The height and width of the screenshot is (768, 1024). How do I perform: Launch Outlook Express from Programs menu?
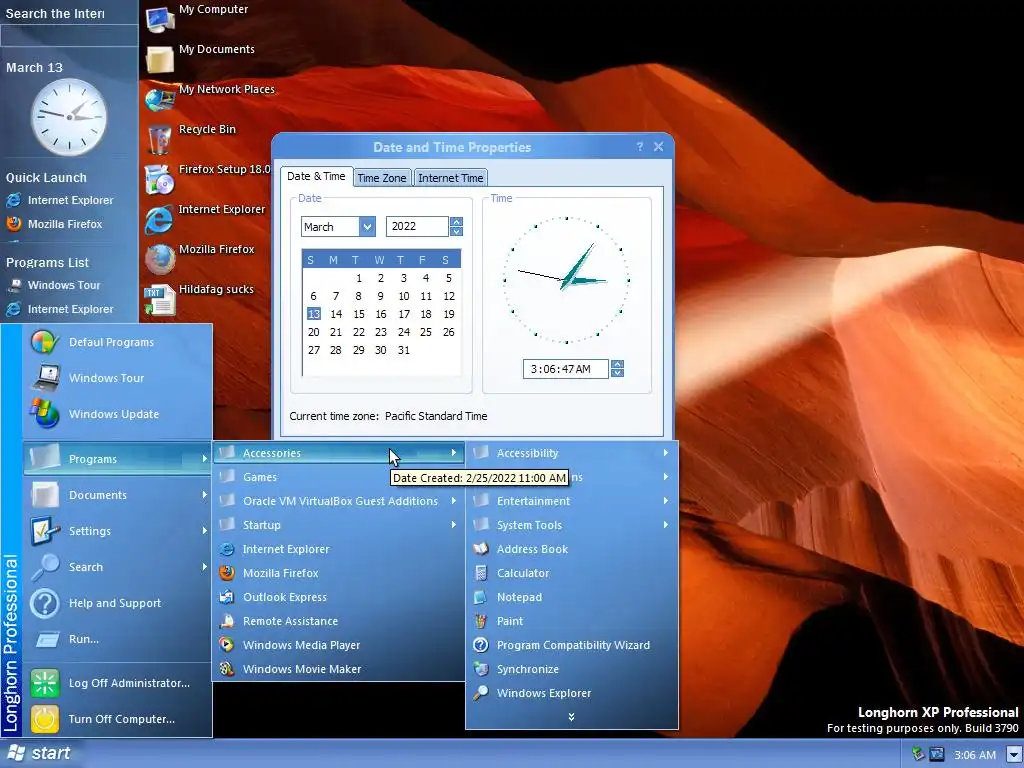[338, 597]
